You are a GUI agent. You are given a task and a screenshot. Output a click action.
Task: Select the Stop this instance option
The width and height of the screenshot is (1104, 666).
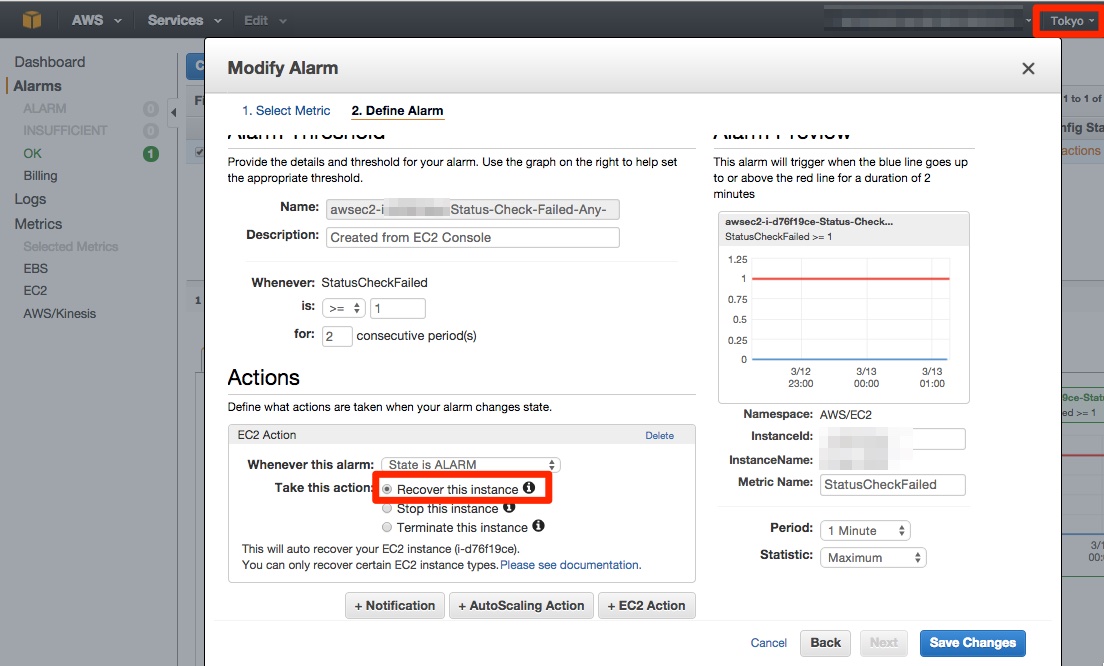coord(387,507)
